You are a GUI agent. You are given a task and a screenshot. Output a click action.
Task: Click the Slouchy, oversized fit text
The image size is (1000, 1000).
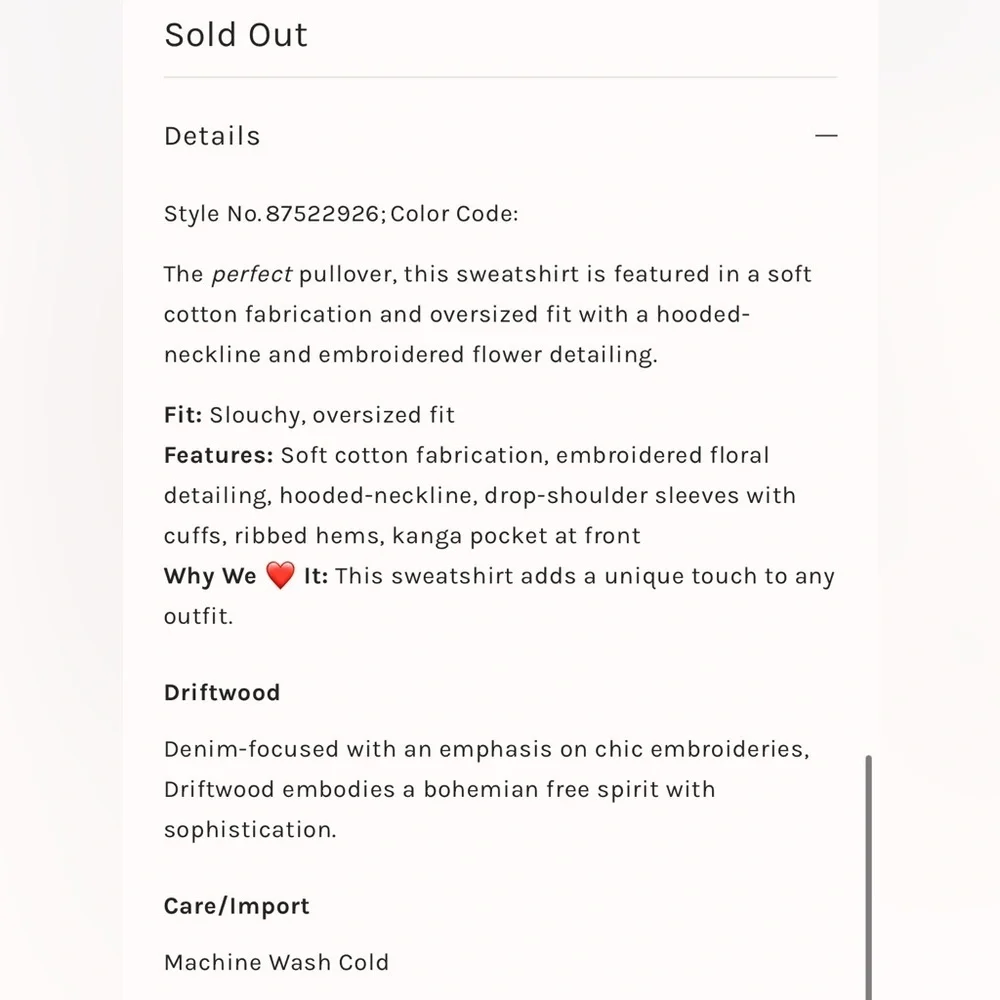click(x=332, y=415)
